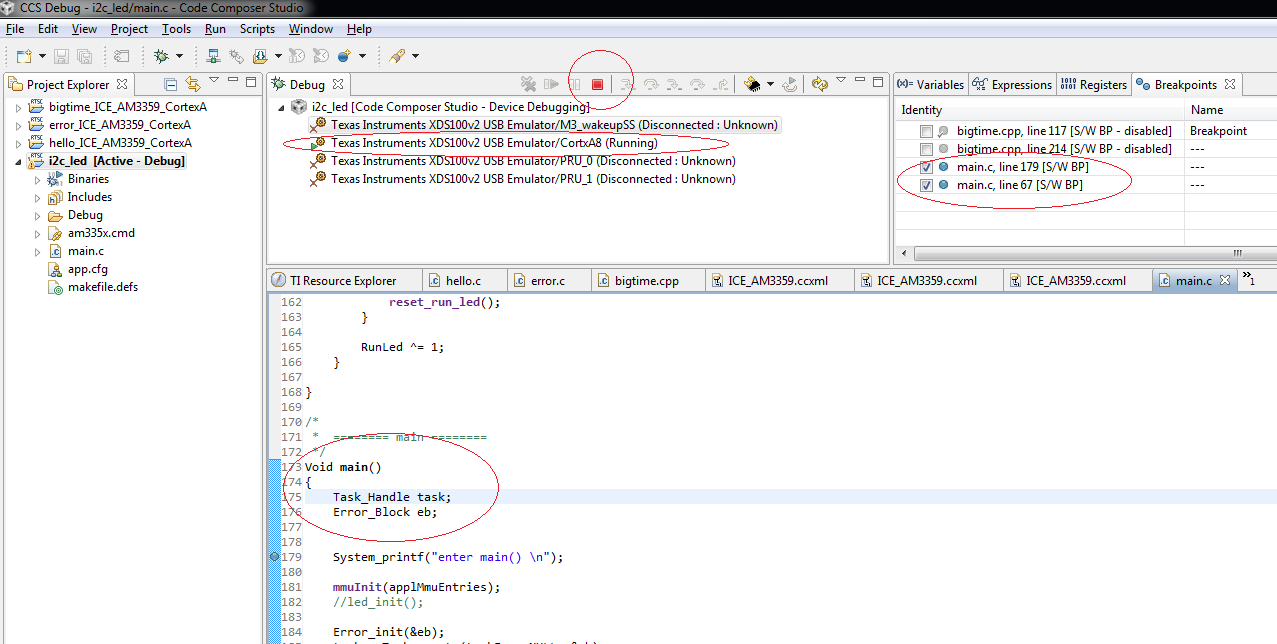Enable breakpoint bigtime.cpp, line 214
Image resolution: width=1277 pixels, height=644 pixels.
(x=927, y=149)
